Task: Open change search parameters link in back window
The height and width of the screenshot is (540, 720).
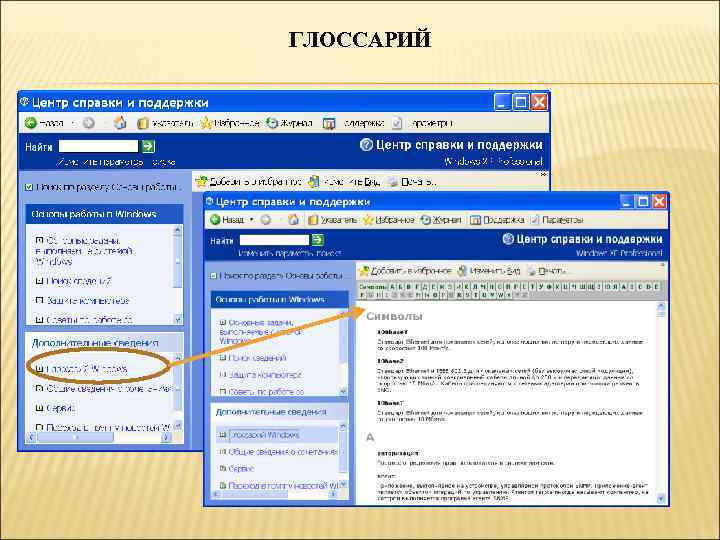Action: coord(116,162)
